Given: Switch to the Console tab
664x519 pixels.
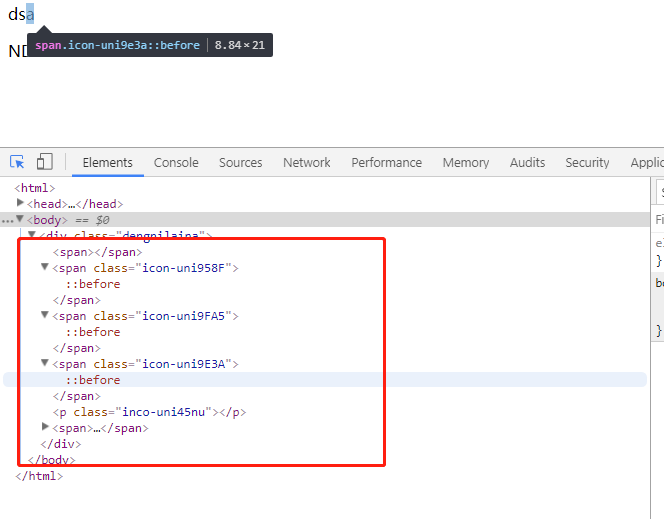Looking at the screenshot, I should (176, 163).
